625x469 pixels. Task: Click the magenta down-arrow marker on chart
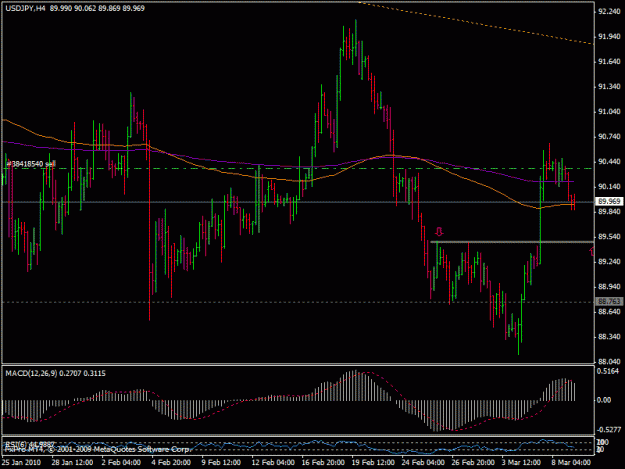point(439,232)
